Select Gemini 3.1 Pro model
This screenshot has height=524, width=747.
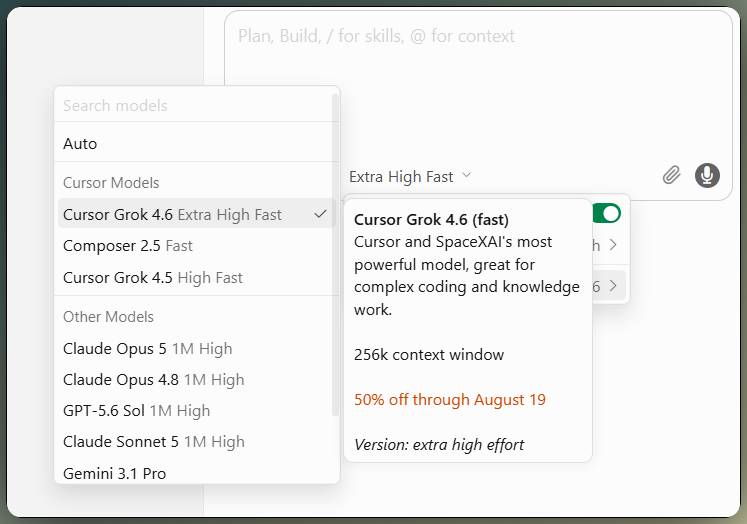(x=195, y=474)
